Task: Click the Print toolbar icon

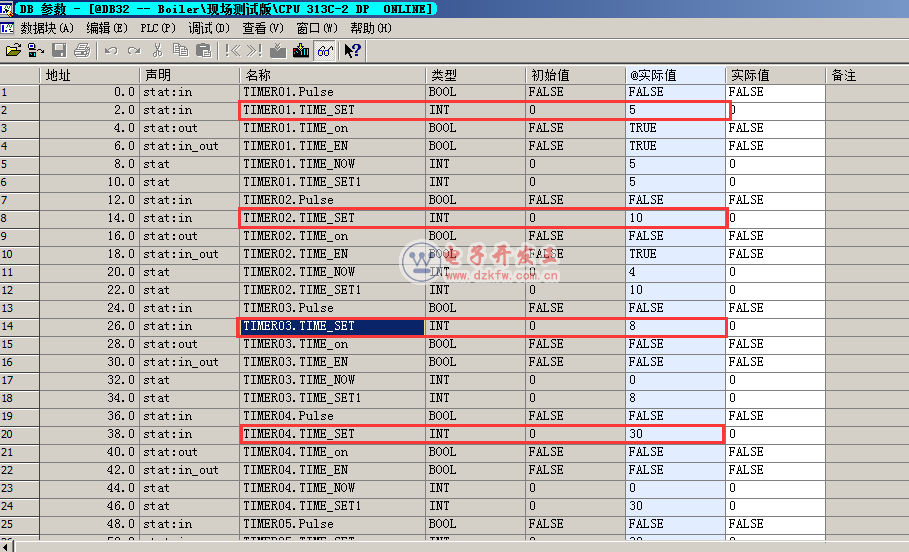Action: (82, 50)
